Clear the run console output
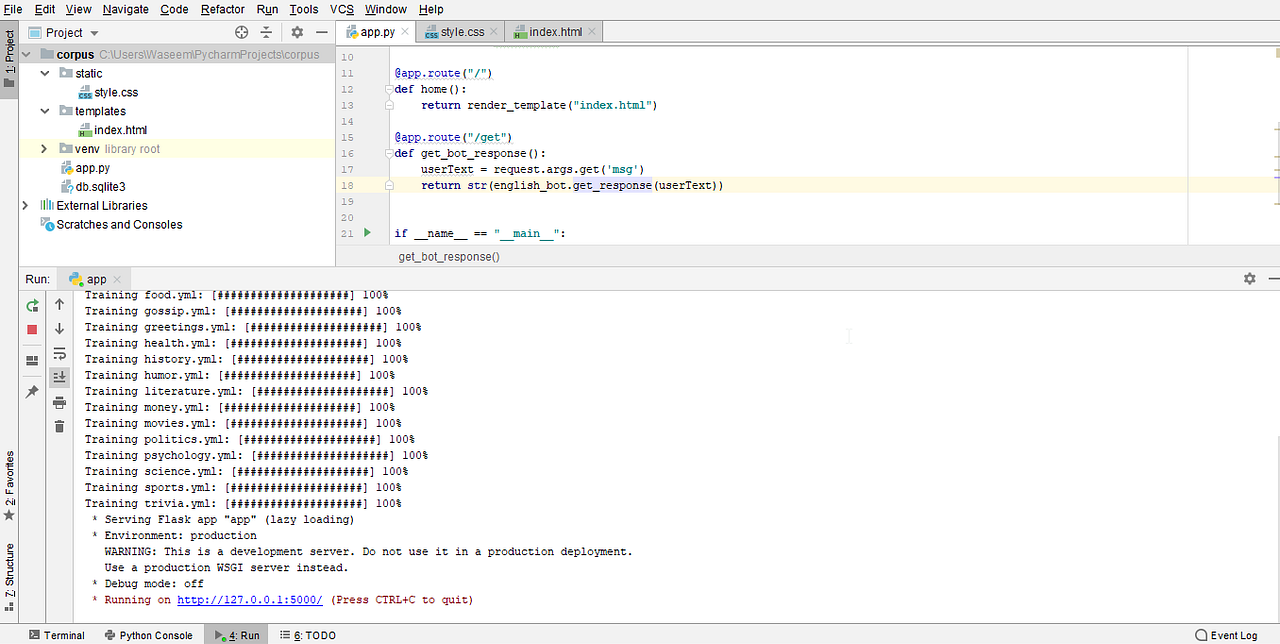This screenshot has height=644, width=1280. coord(59,425)
